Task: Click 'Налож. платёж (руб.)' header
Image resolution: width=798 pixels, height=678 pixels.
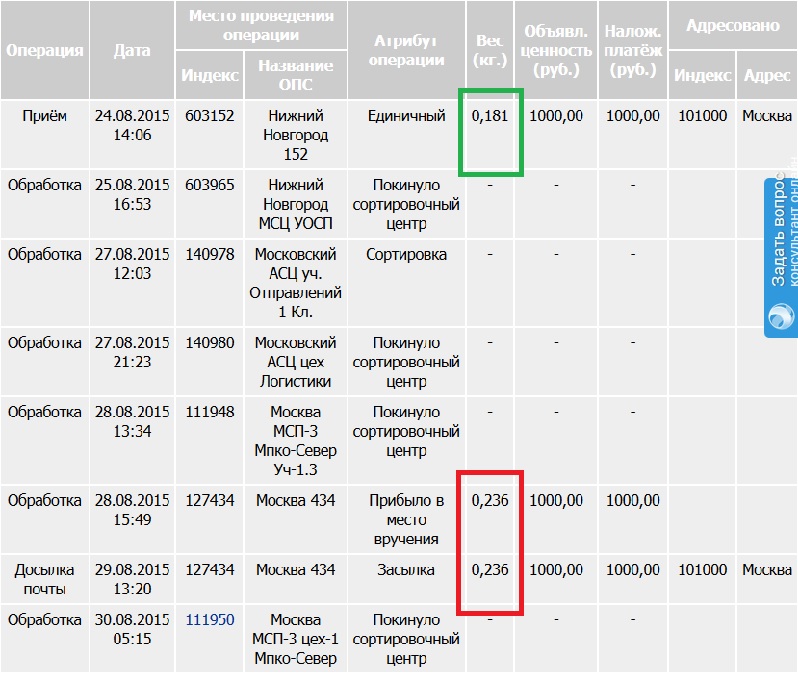Action: 633,50
